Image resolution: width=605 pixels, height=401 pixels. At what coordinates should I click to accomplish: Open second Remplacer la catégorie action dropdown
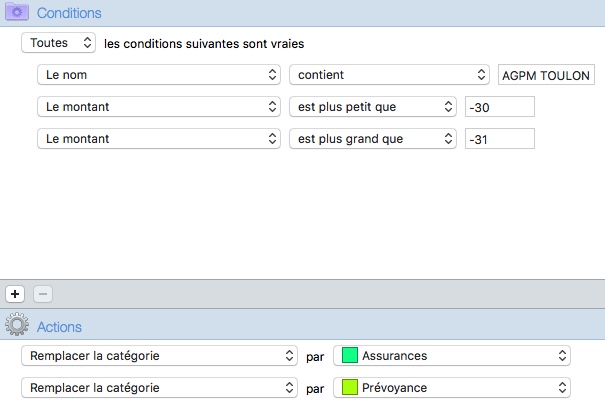159,387
